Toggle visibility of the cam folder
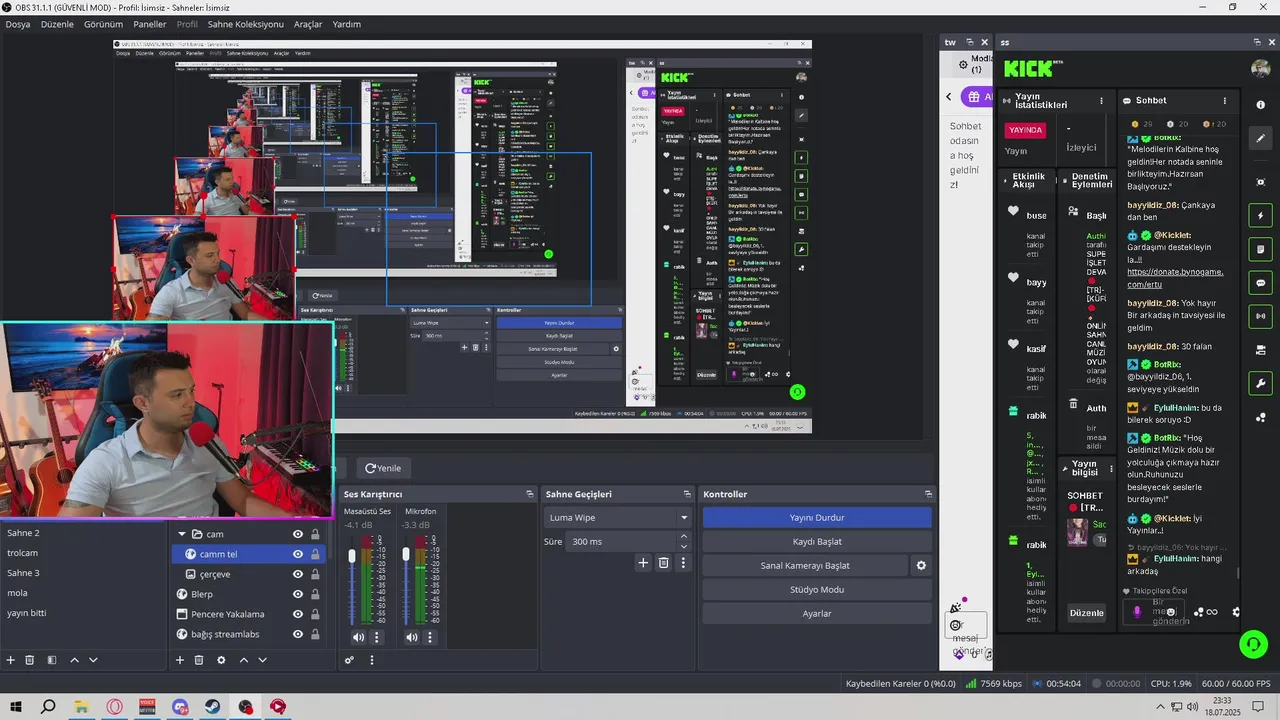 [x=298, y=534]
